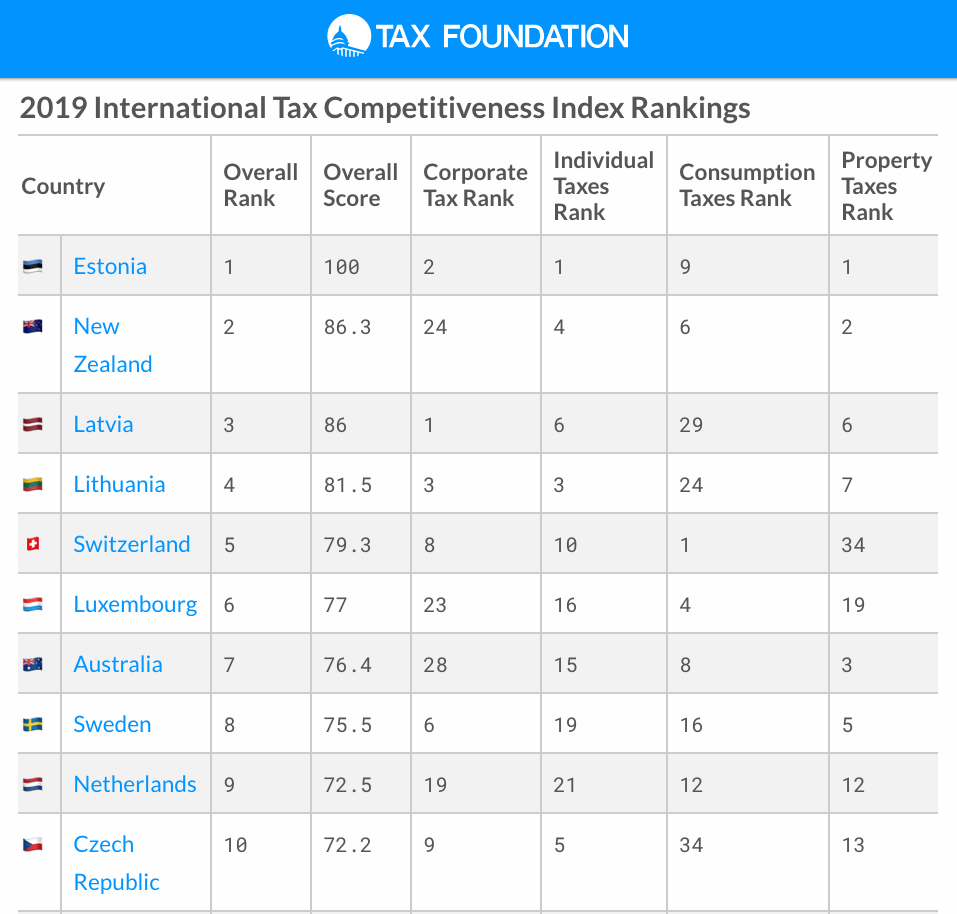Open the Switzerland link

click(x=132, y=544)
